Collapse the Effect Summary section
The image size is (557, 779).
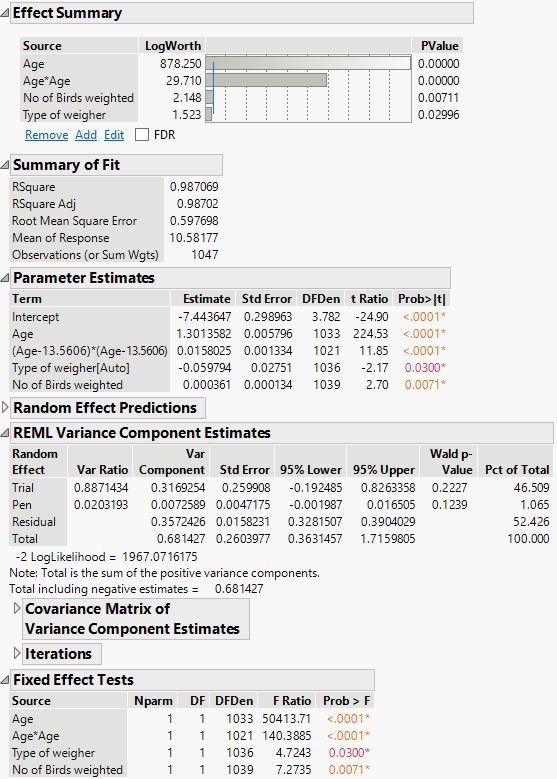4,13
